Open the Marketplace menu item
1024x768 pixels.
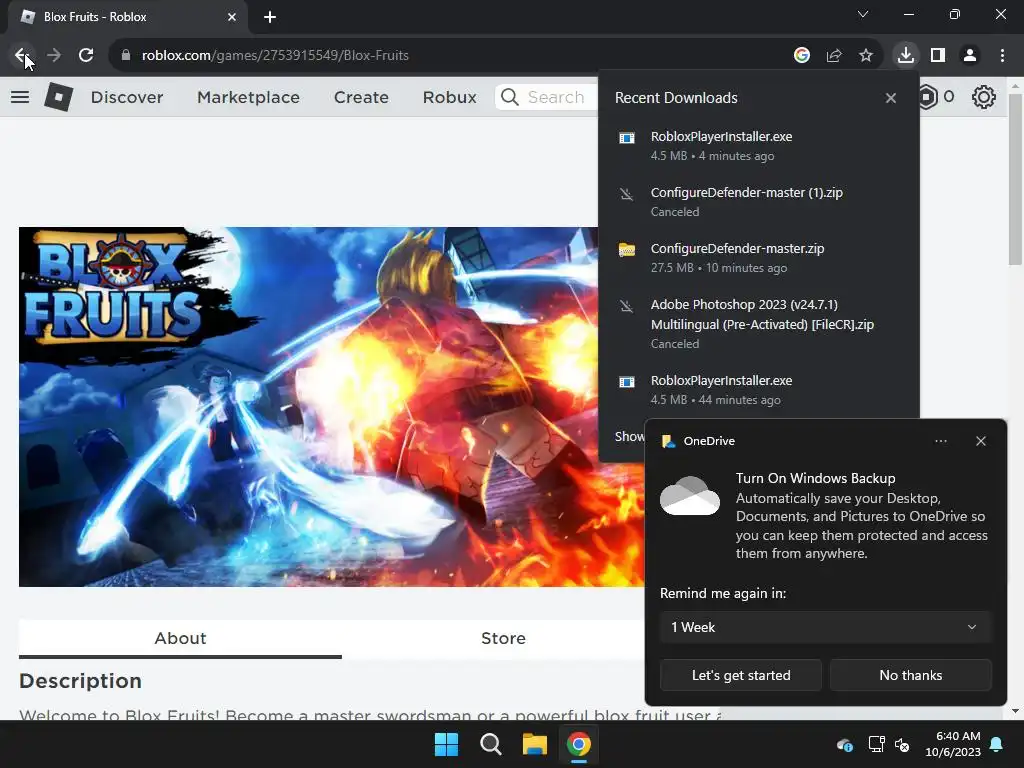click(248, 97)
